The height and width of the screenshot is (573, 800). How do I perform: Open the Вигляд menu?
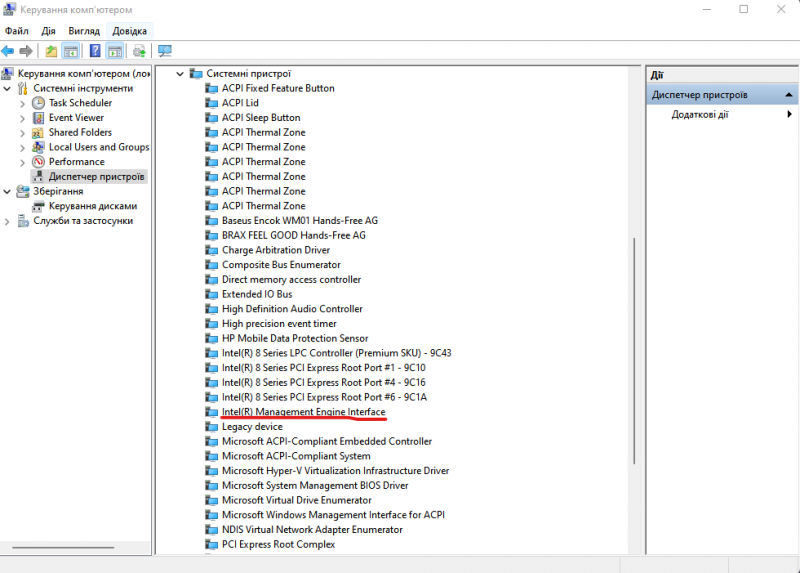84,31
